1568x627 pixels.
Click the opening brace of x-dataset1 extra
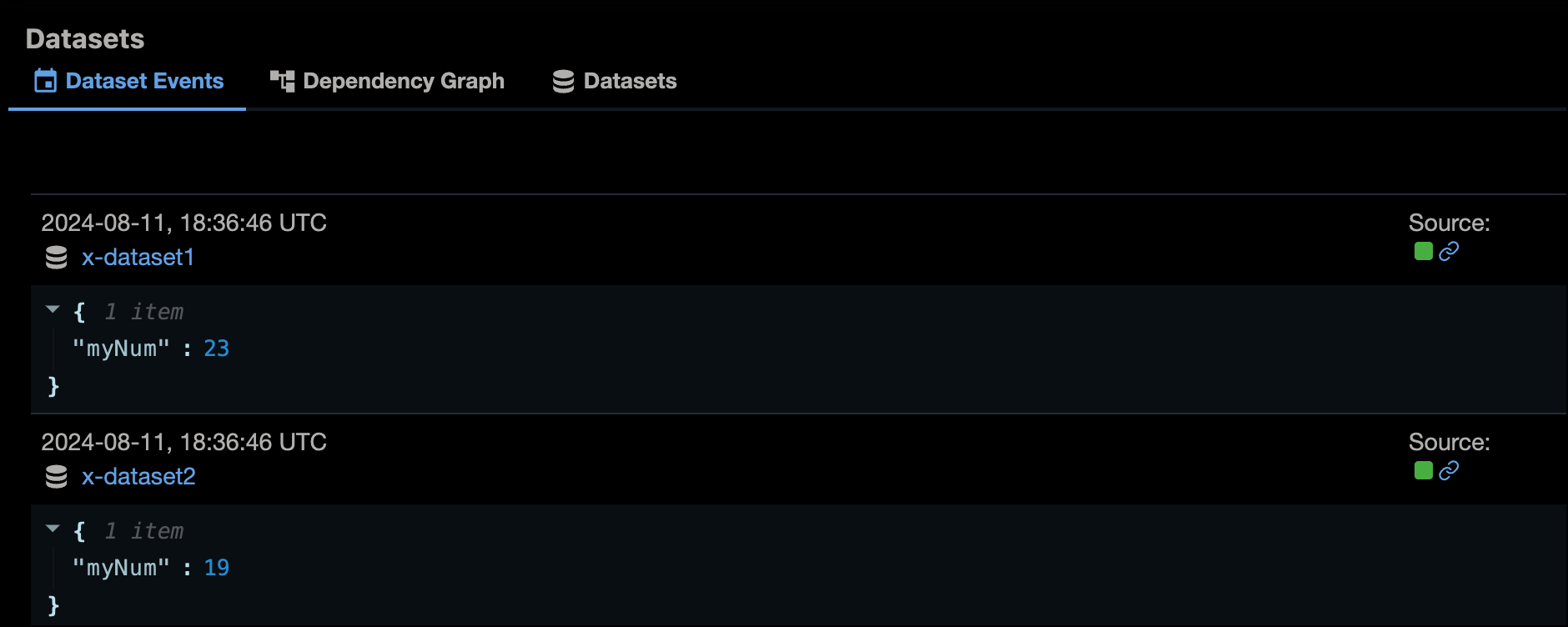(x=79, y=311)
